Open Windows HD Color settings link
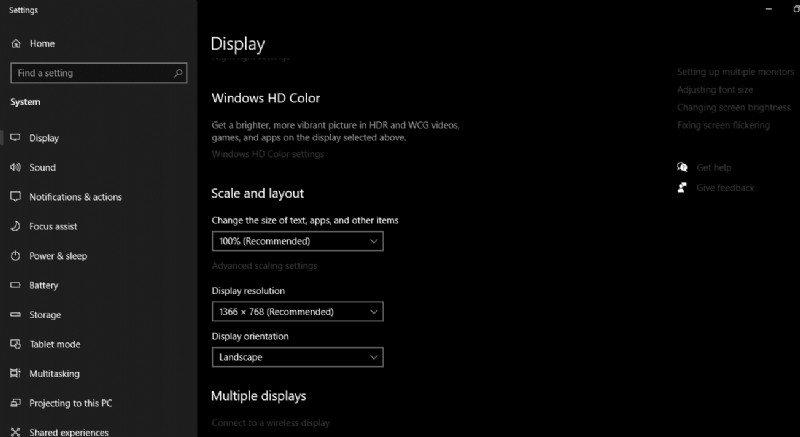The width and height of the screenshot is (800, 437). (268, 154)
